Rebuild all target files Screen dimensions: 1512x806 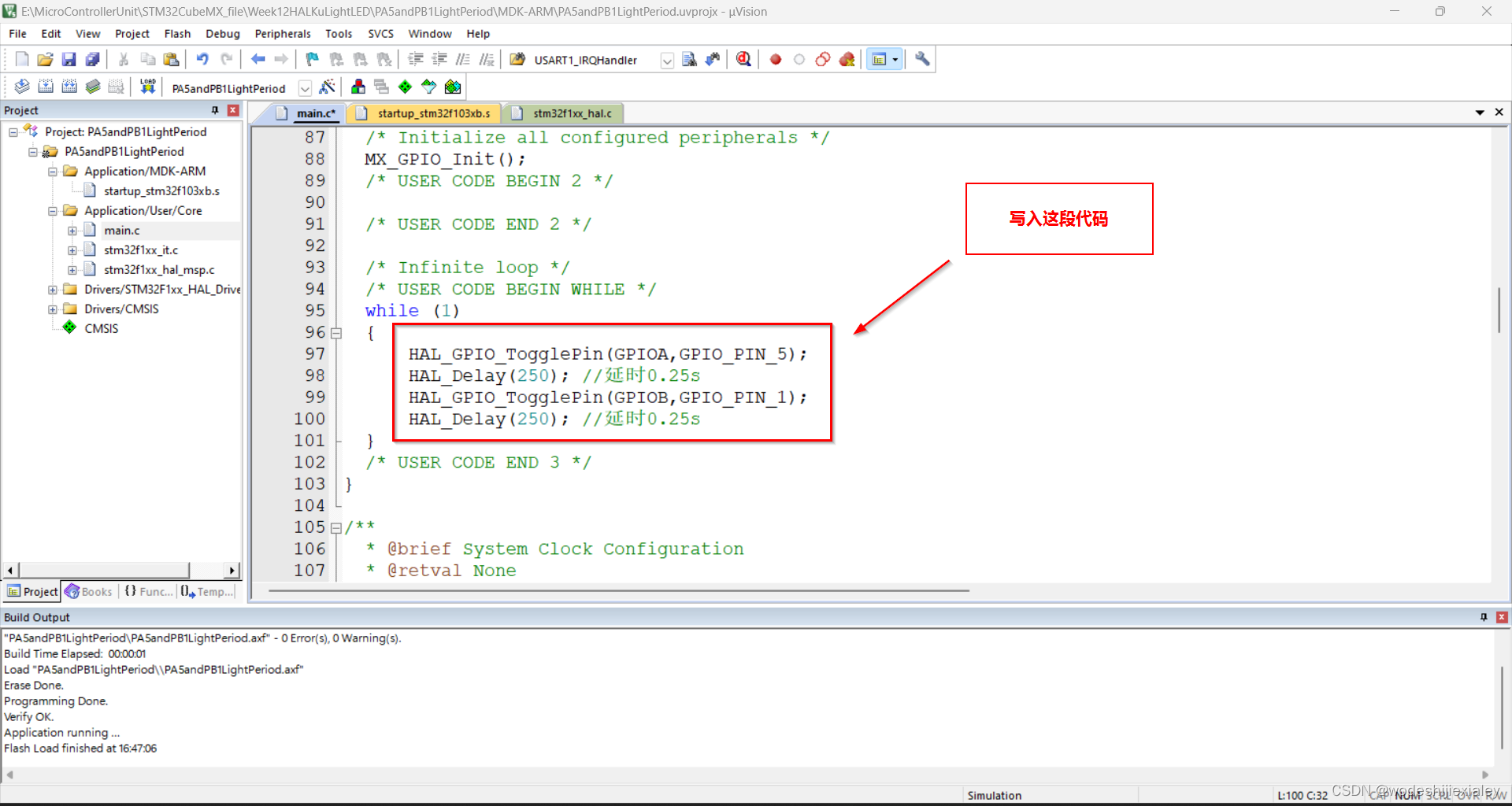69,87
